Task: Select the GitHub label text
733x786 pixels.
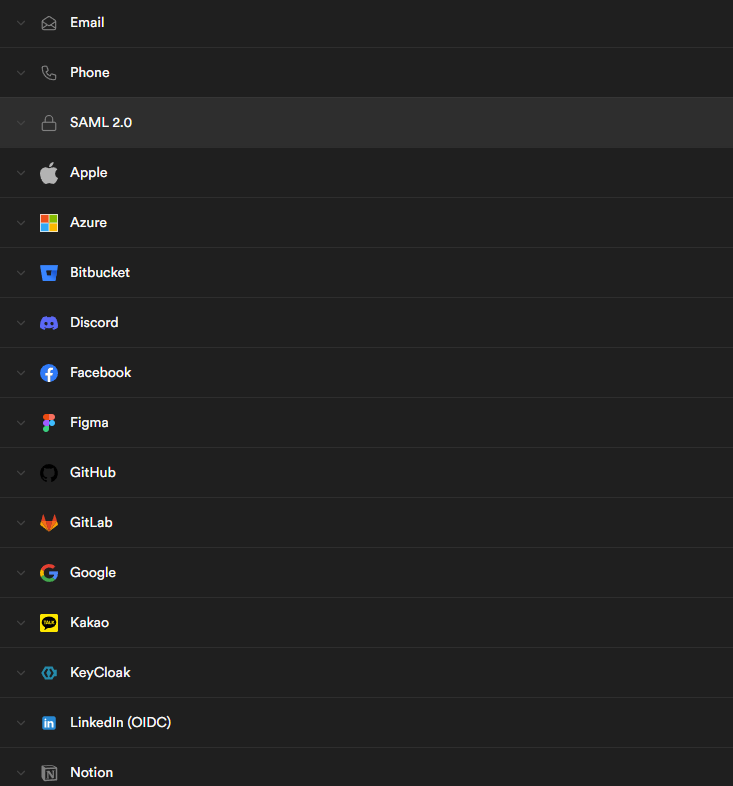Action: pos(93,473)
